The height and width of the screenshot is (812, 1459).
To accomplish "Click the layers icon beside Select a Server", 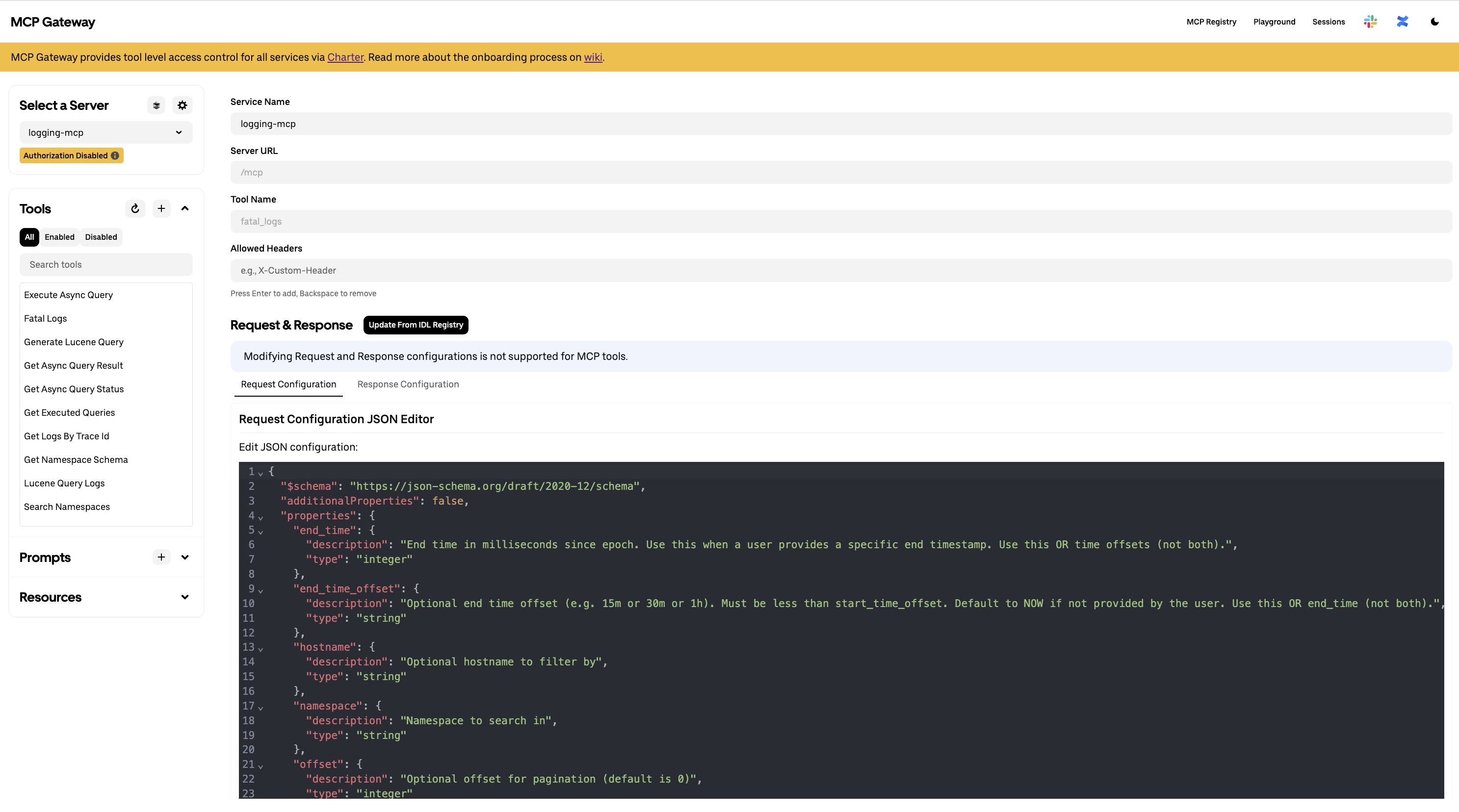I will (156, 105).
